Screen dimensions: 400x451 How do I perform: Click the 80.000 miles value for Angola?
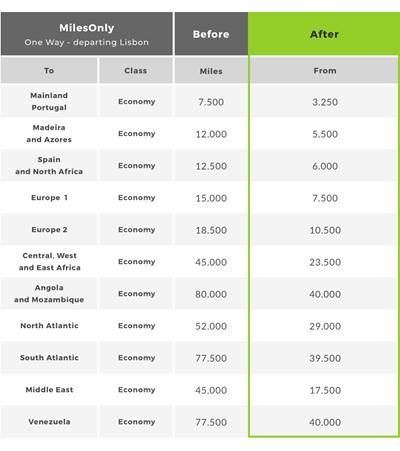click(211, 294)
